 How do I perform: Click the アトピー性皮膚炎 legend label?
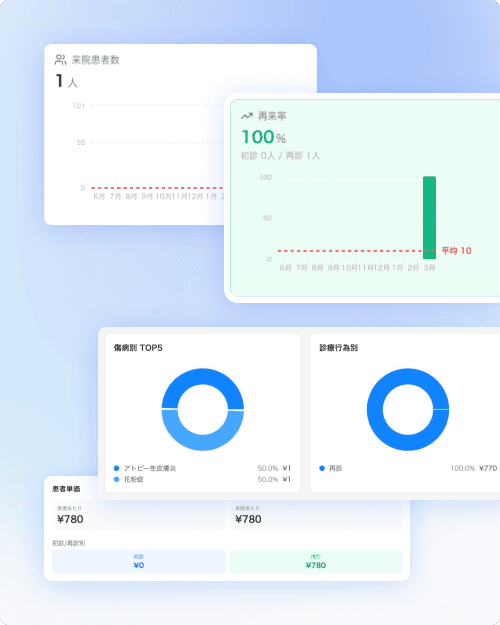click(150, 468)
